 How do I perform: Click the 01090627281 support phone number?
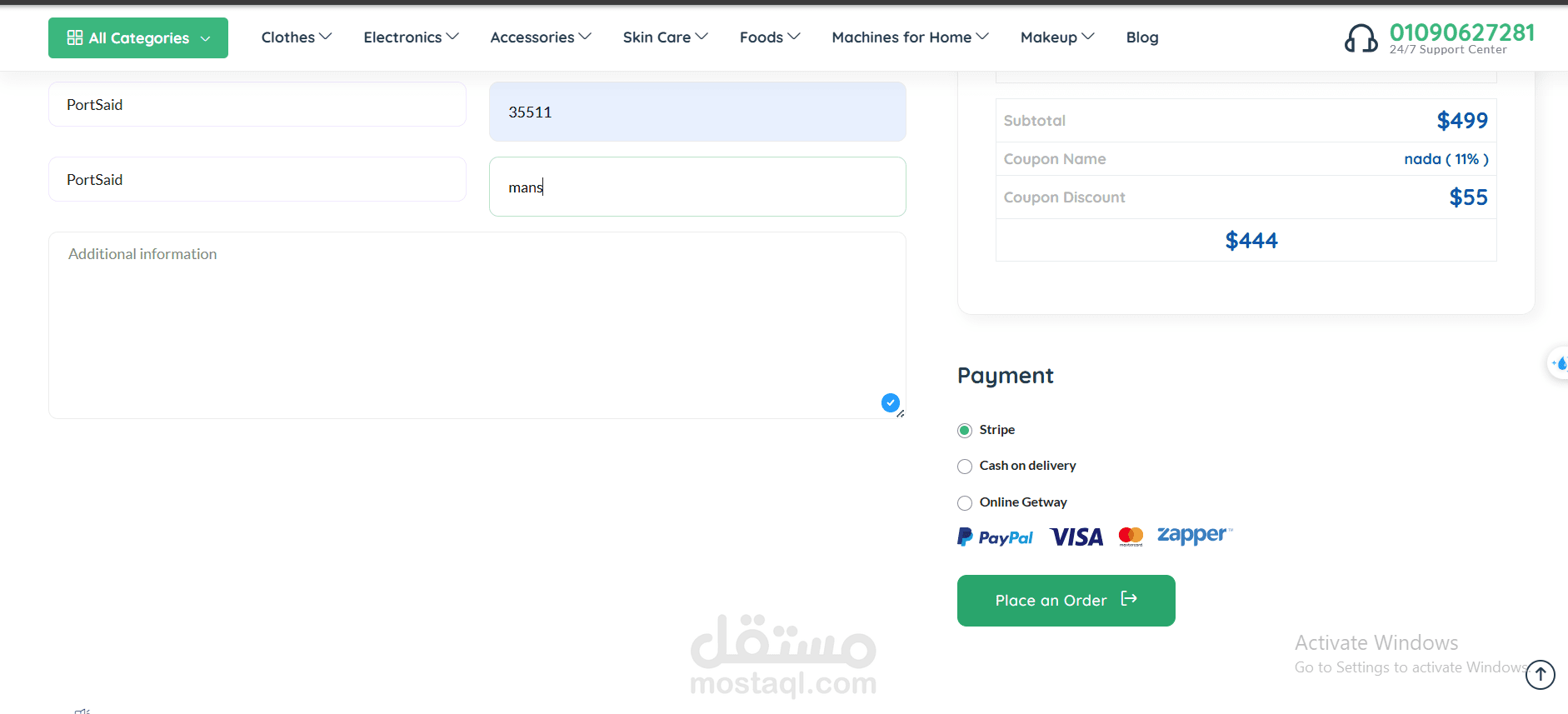click(1462, 32)
